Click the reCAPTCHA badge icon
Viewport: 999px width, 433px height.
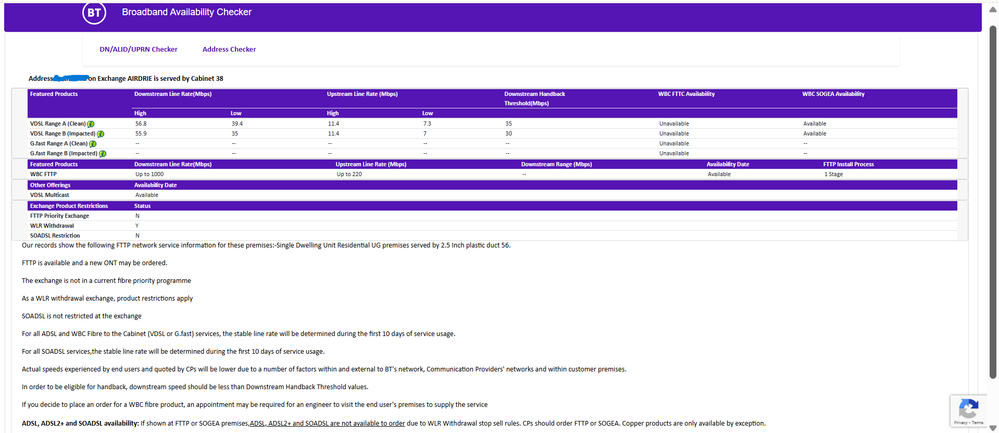pyautogui.click(x=969, y=408)
